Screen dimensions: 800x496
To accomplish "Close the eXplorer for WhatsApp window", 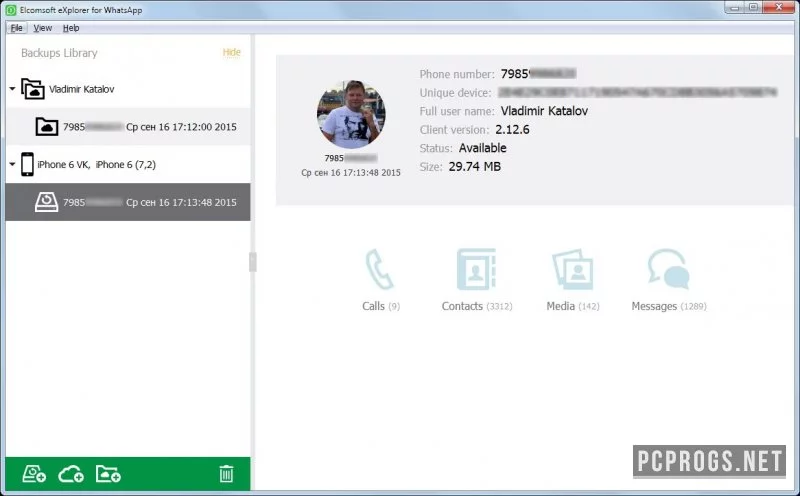I will pos(779,7).
